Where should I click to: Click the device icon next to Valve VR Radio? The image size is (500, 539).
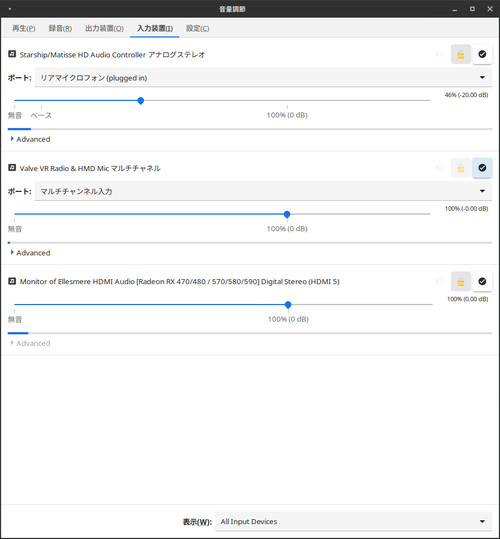(12, 167)
